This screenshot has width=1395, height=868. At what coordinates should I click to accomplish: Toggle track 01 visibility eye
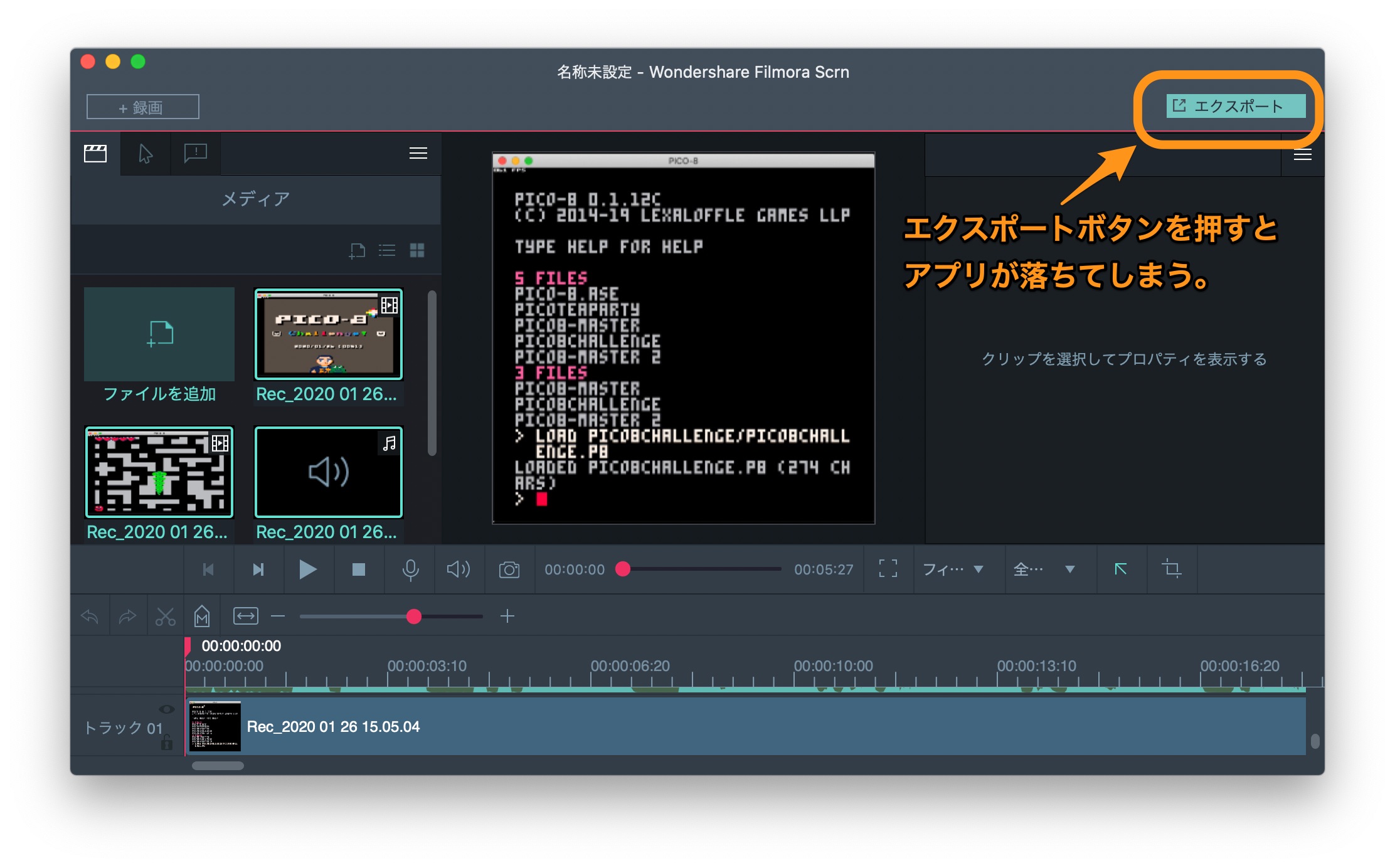tap(166, 709)
